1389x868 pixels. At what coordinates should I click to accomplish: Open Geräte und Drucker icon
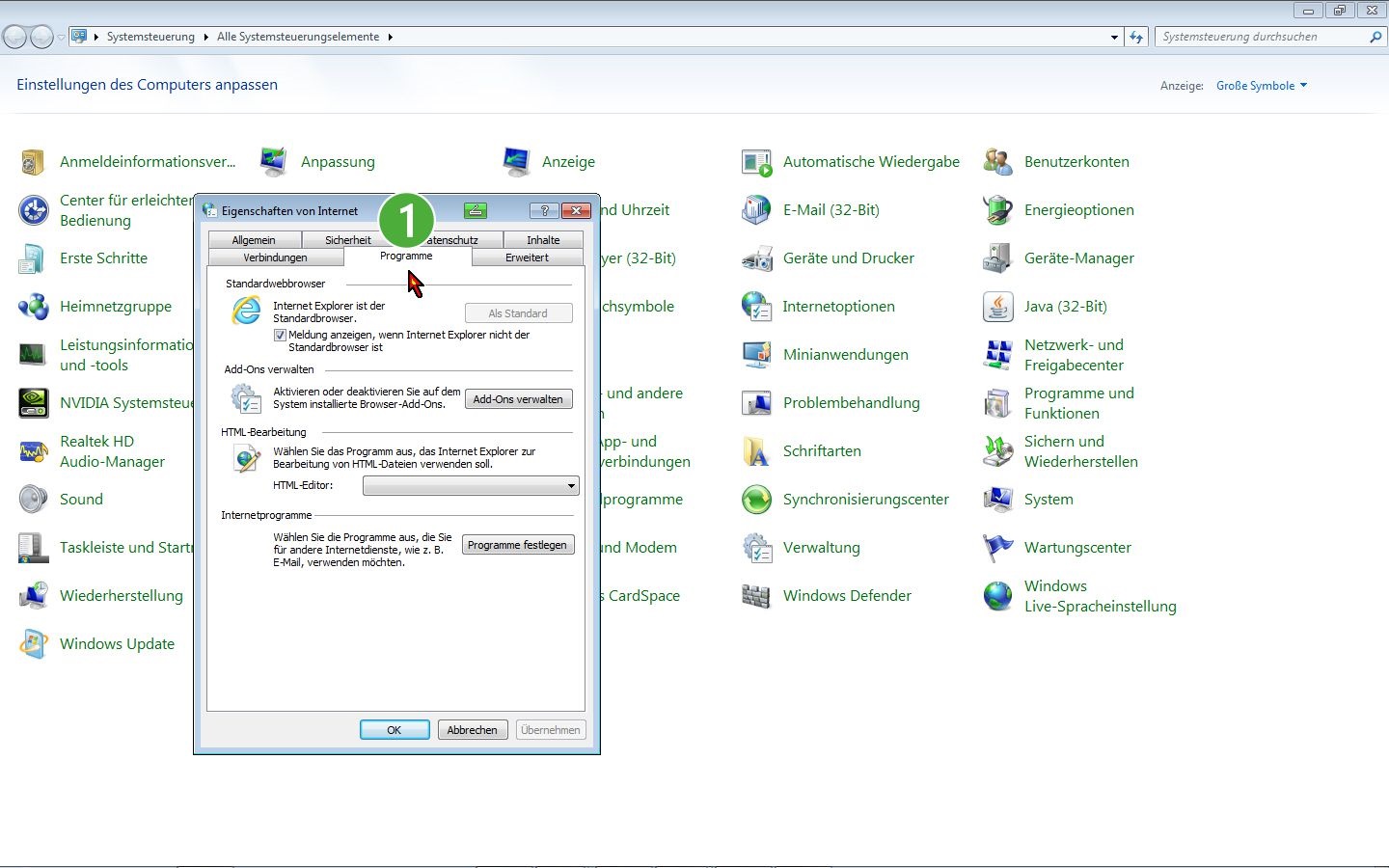point(757,258)
